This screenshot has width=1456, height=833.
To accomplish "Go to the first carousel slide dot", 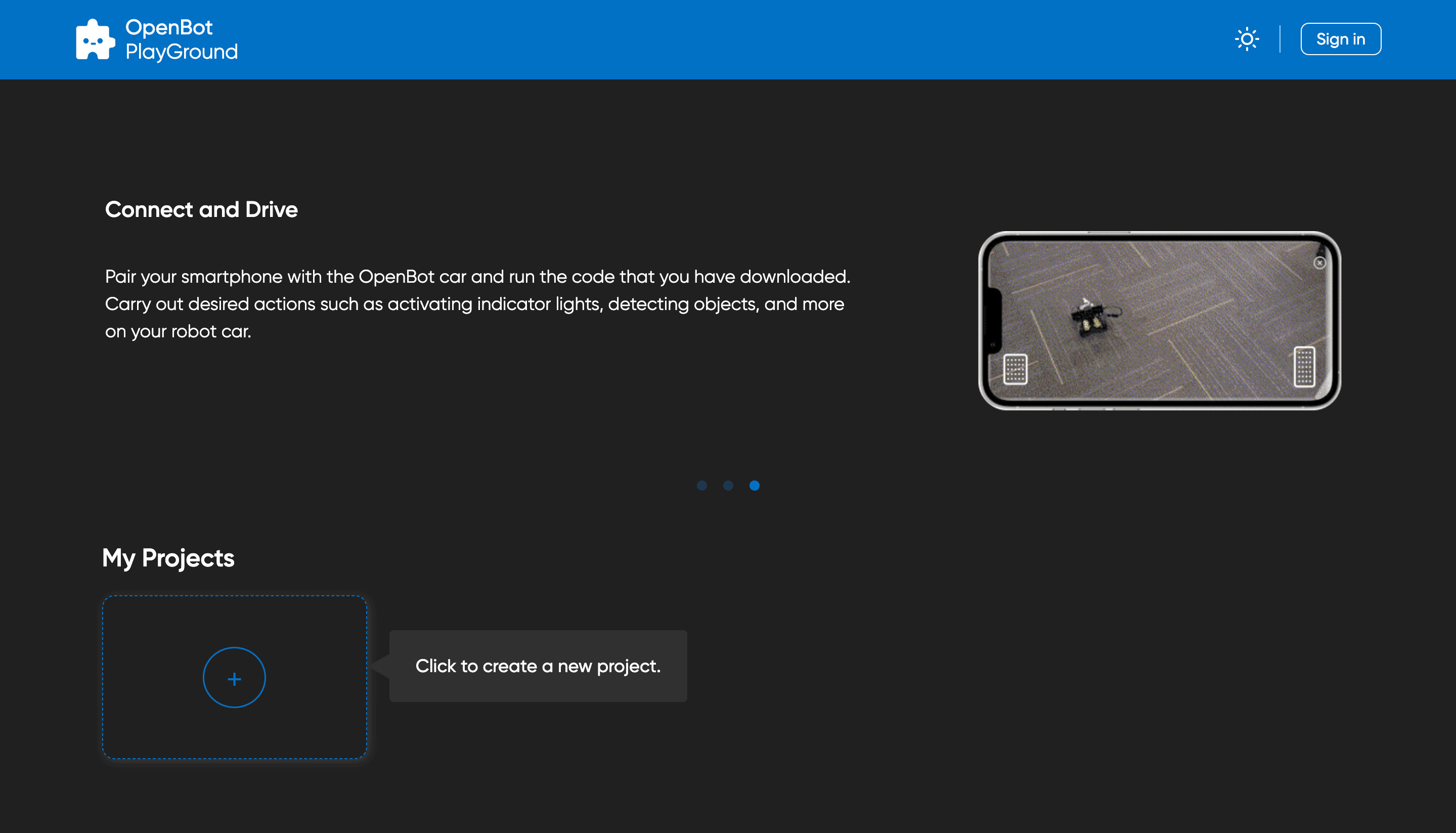I will tap(701, 485).
